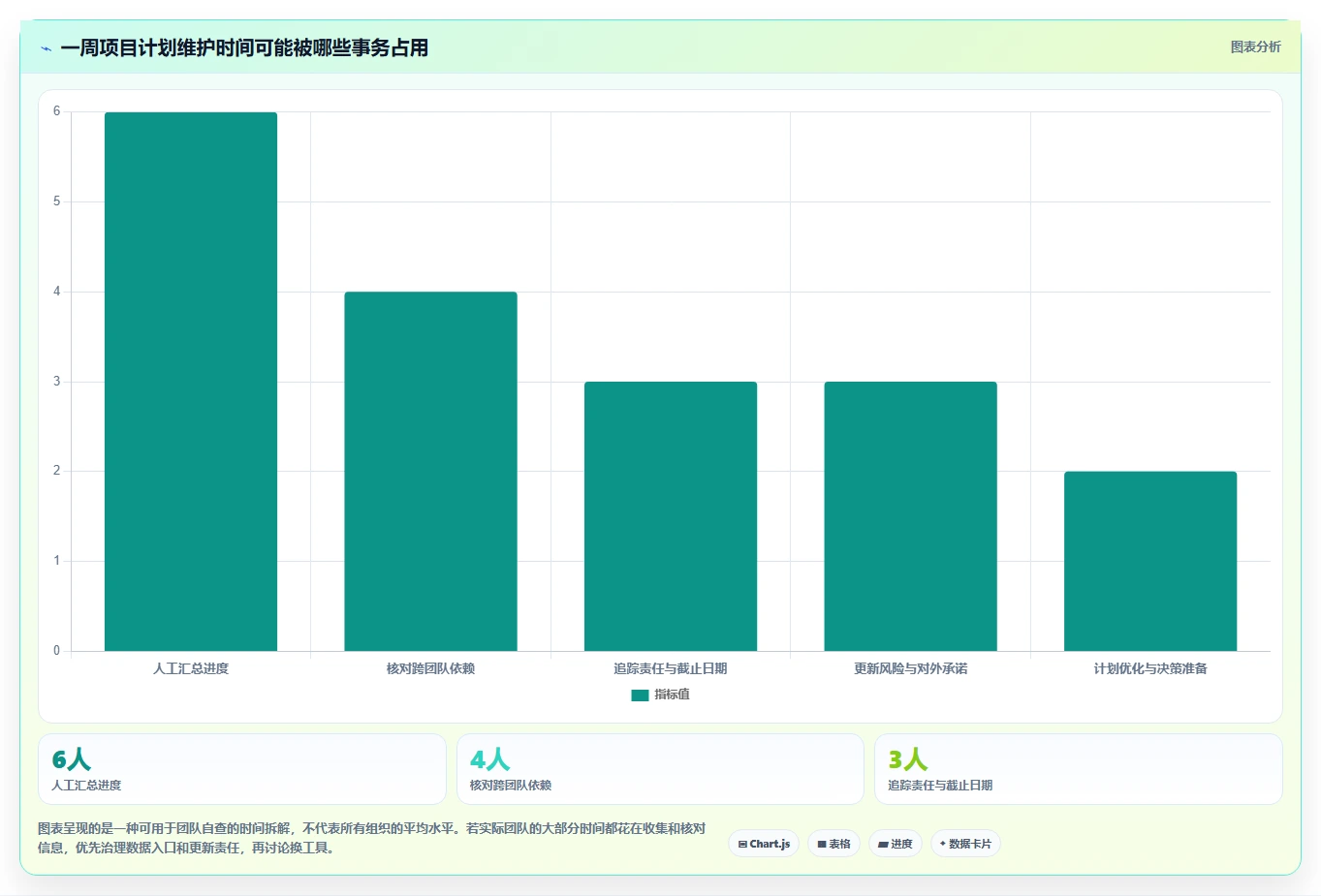Click the y-axis value 6
This screenshot has width=1321, height=896.
[56, 111]
